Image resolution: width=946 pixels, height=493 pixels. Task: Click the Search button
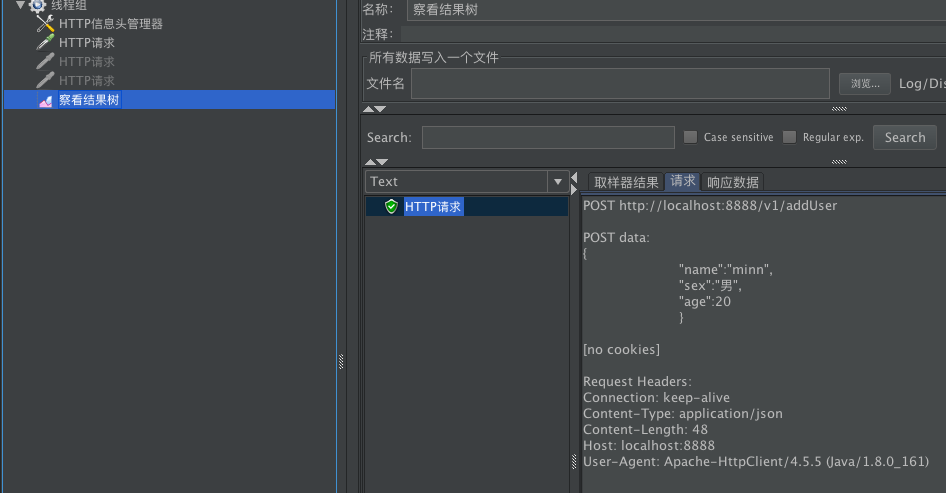[x=904, y=138]
